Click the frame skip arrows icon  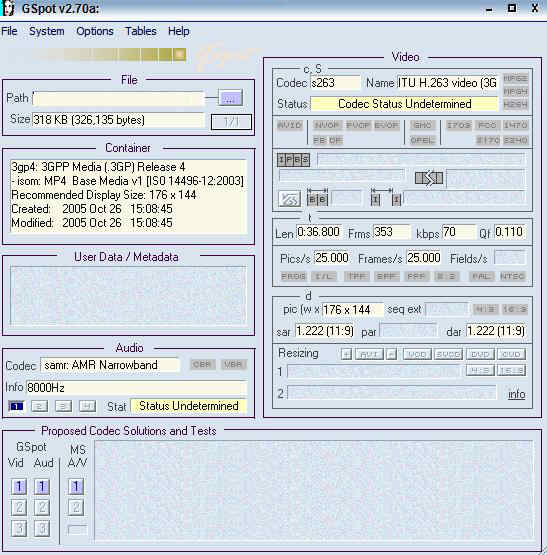pos(429,178)
